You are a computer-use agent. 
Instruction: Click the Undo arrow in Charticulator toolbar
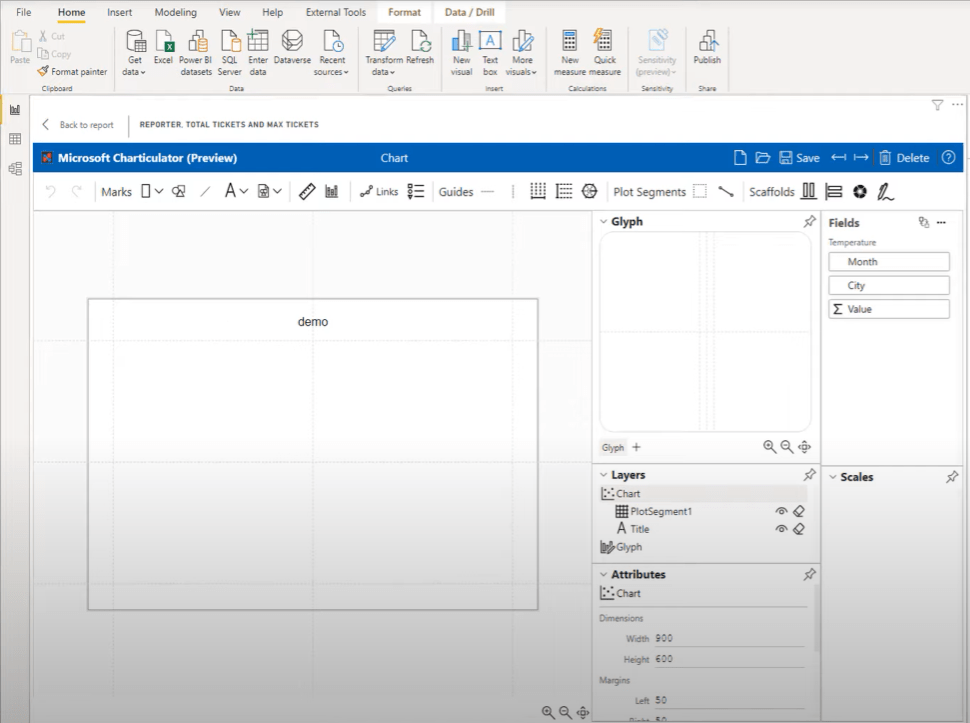coord(51,192)
